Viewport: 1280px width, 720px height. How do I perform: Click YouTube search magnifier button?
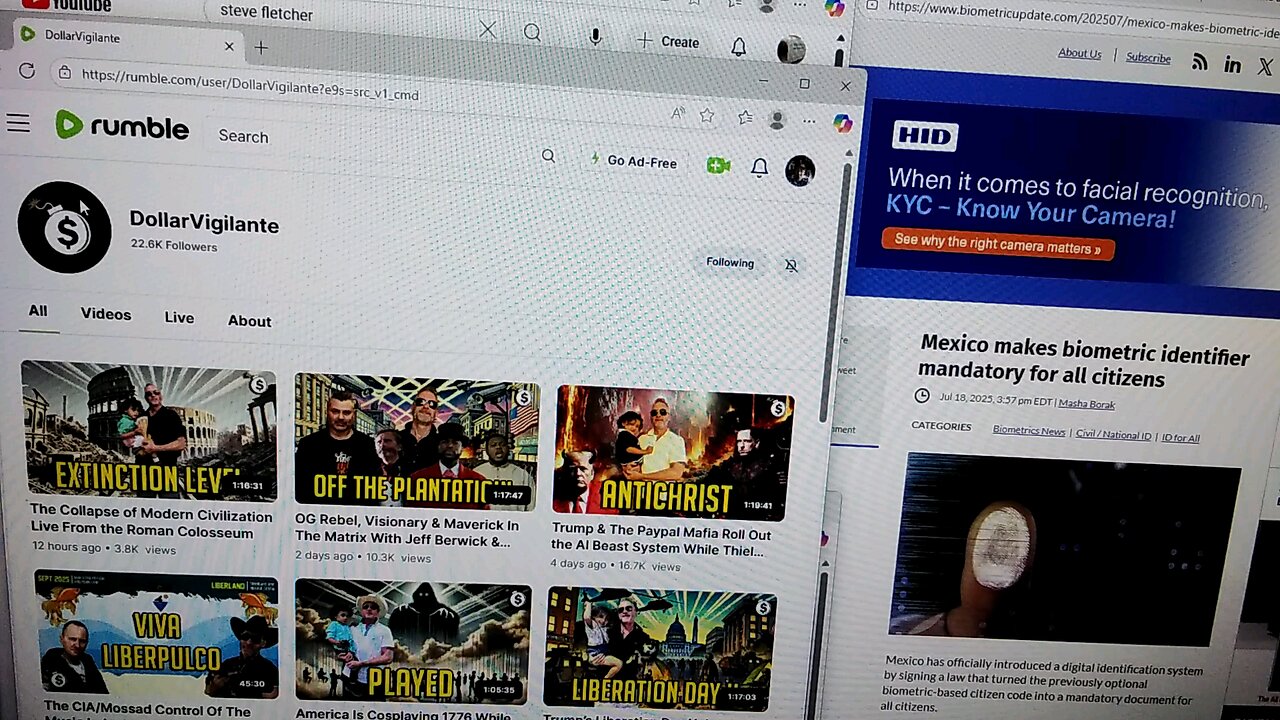coord(532,33)
